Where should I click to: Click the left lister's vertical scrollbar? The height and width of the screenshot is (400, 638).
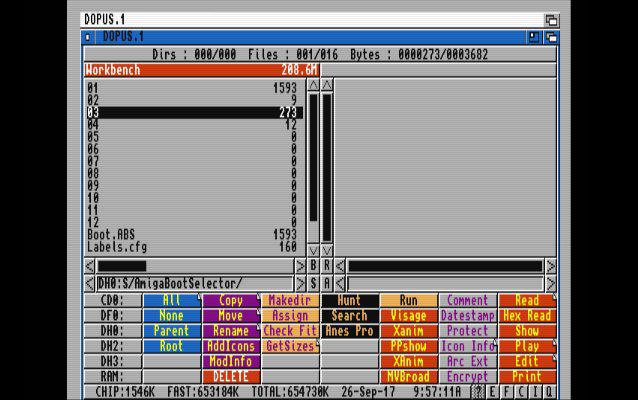(313, 168)
